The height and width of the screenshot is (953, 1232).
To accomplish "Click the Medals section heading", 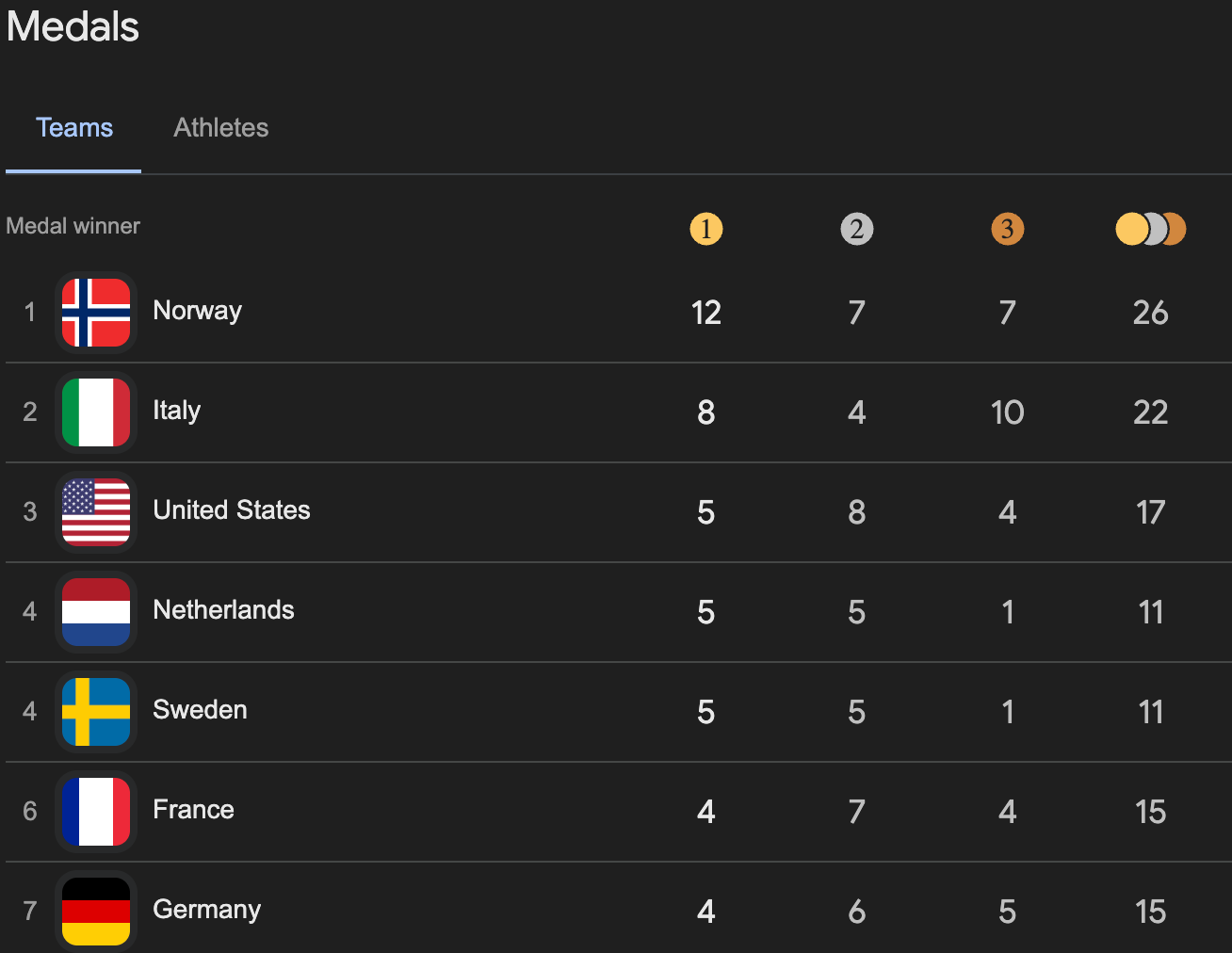I will pos(73,26).
